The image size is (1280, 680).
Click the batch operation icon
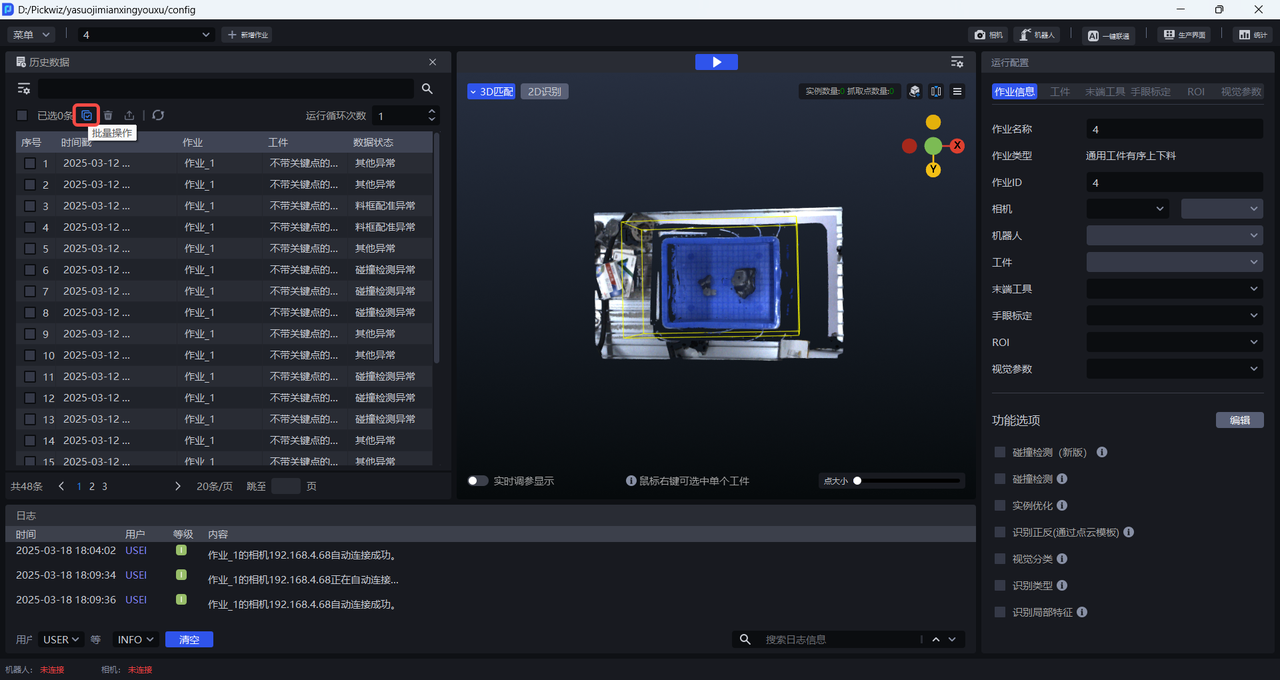click(86, 116)
